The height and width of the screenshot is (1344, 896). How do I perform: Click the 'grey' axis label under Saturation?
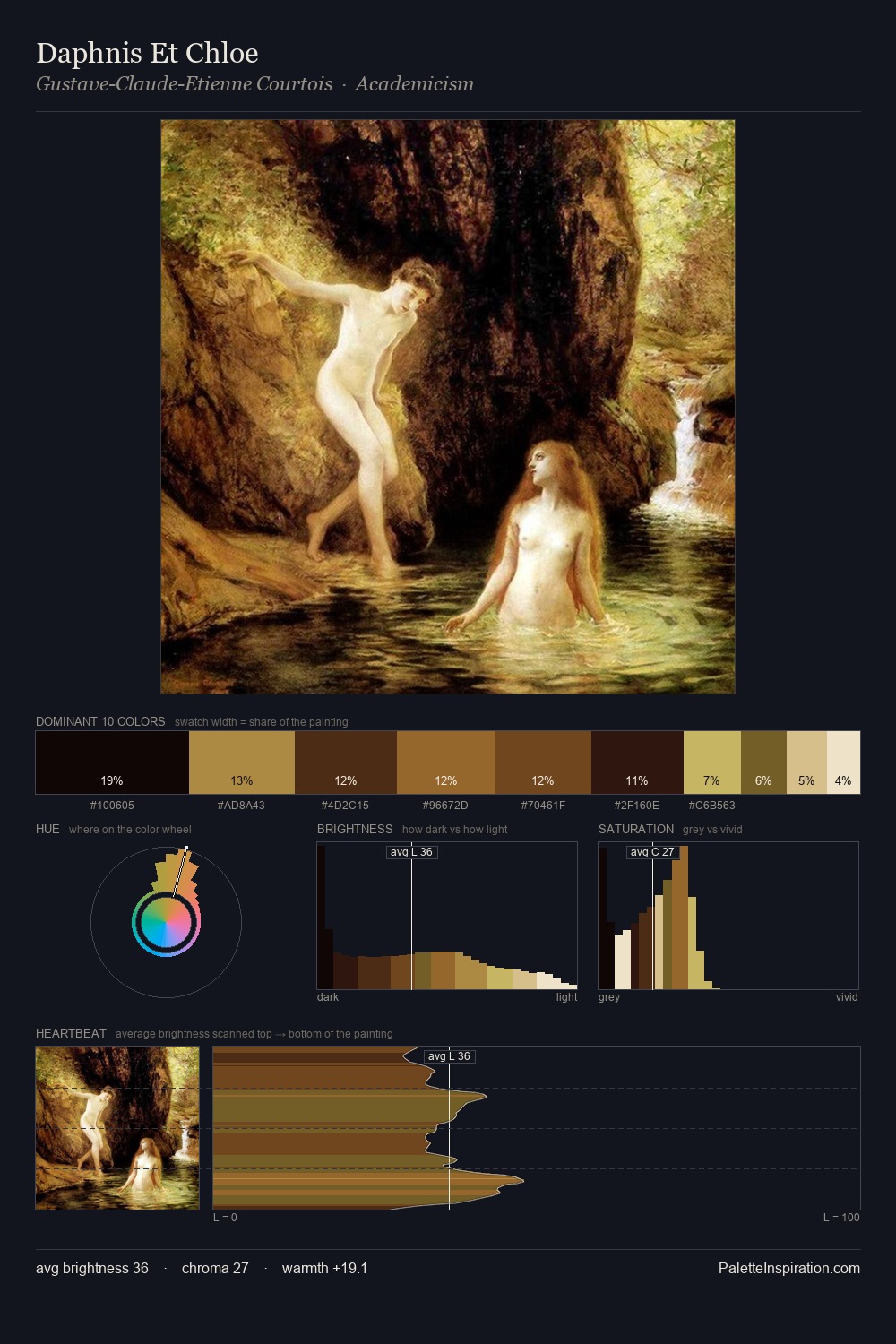click(609, 997)
